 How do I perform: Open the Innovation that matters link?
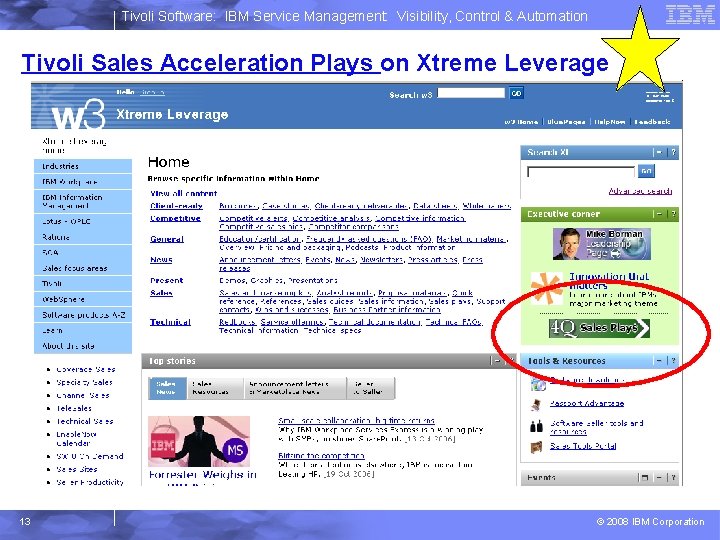click(x=608, y=281)
